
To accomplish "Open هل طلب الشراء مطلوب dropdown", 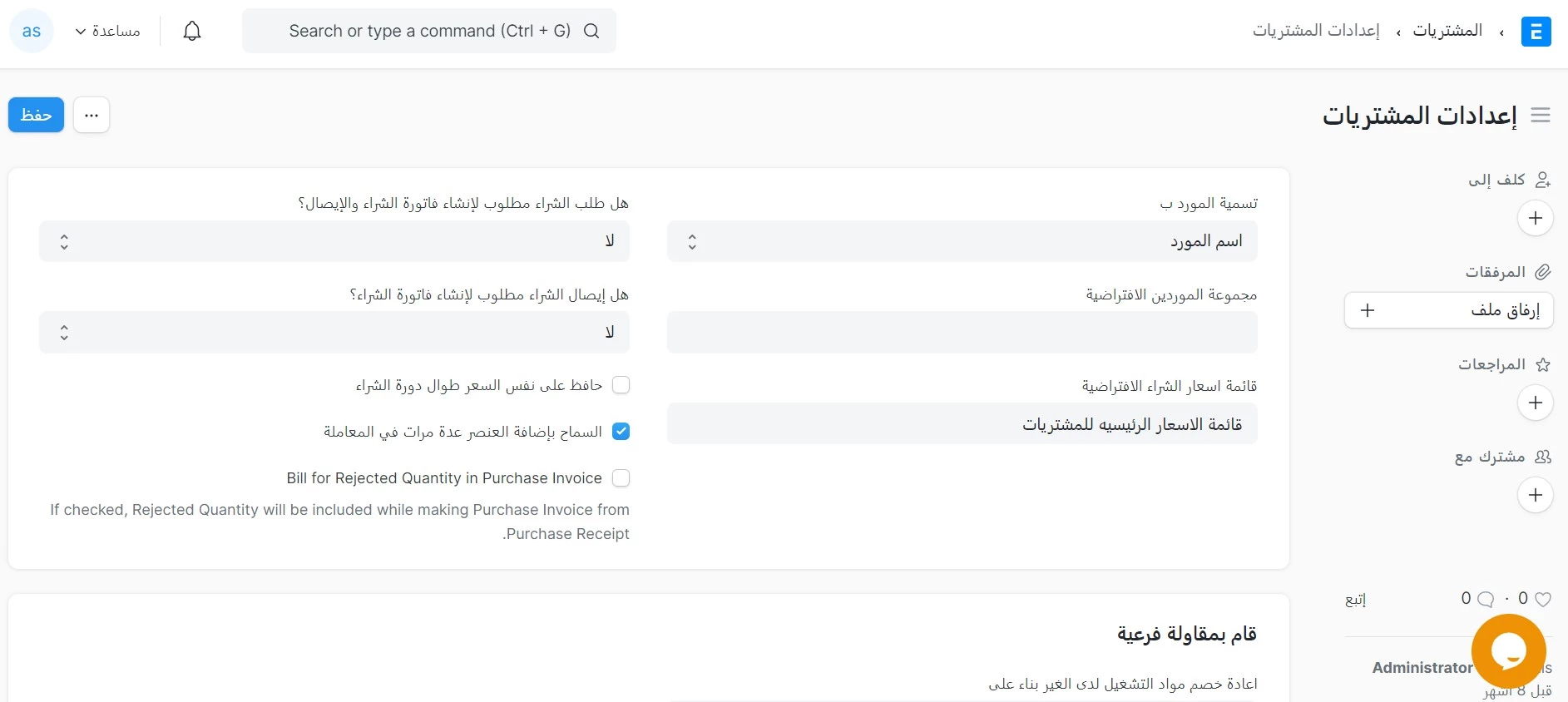I will click(x=334, y=241).
